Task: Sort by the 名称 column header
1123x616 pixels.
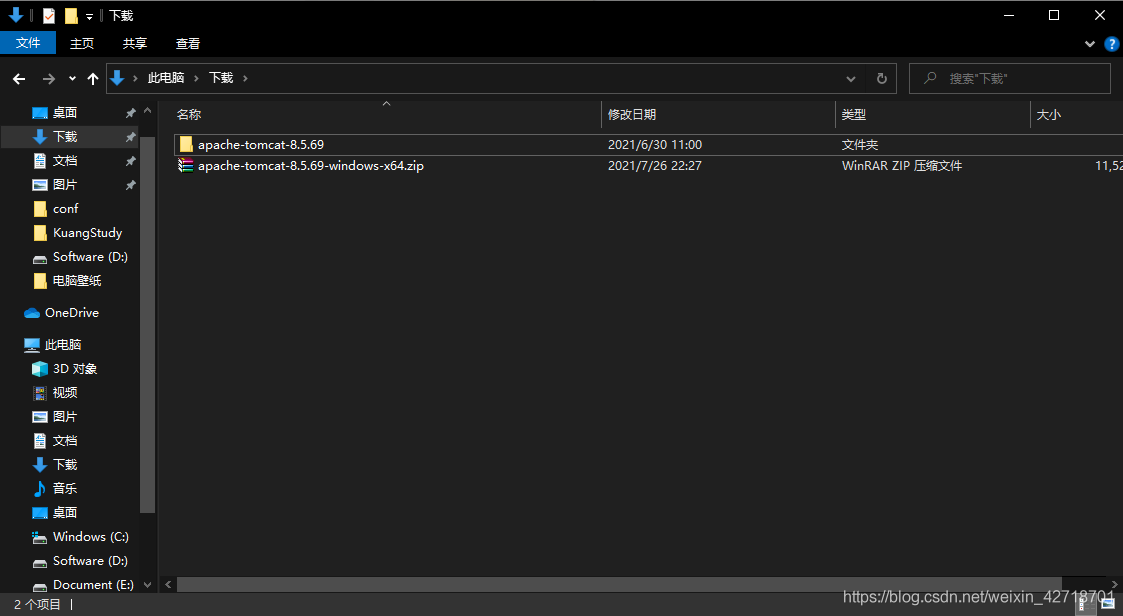Action: coord(189,115)
